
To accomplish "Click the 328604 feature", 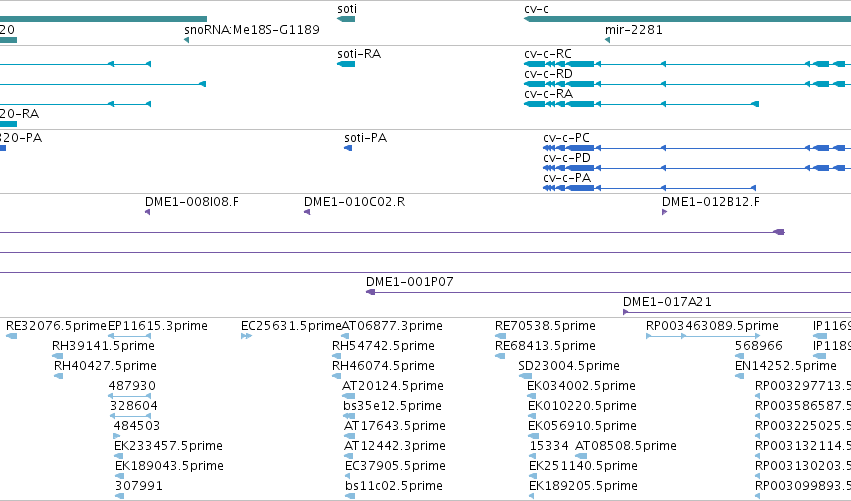I will pos(130,417).
